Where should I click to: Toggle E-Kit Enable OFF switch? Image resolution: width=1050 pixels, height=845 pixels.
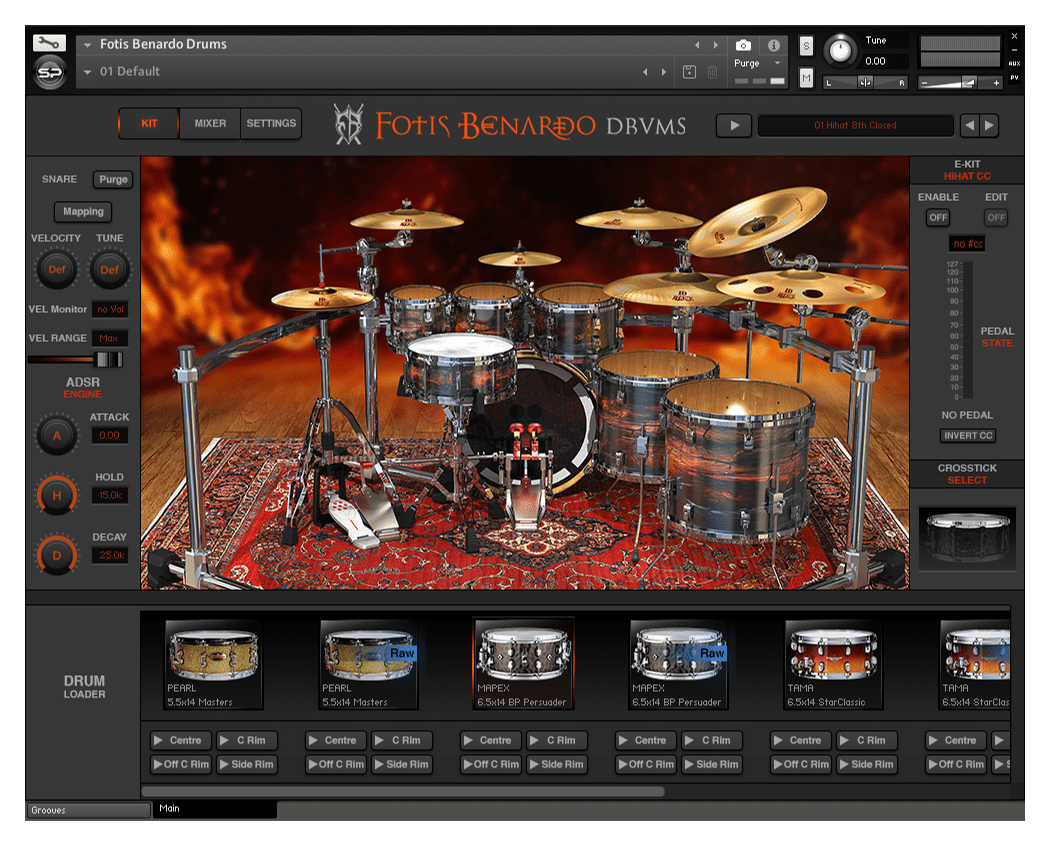tap(937, 217)
